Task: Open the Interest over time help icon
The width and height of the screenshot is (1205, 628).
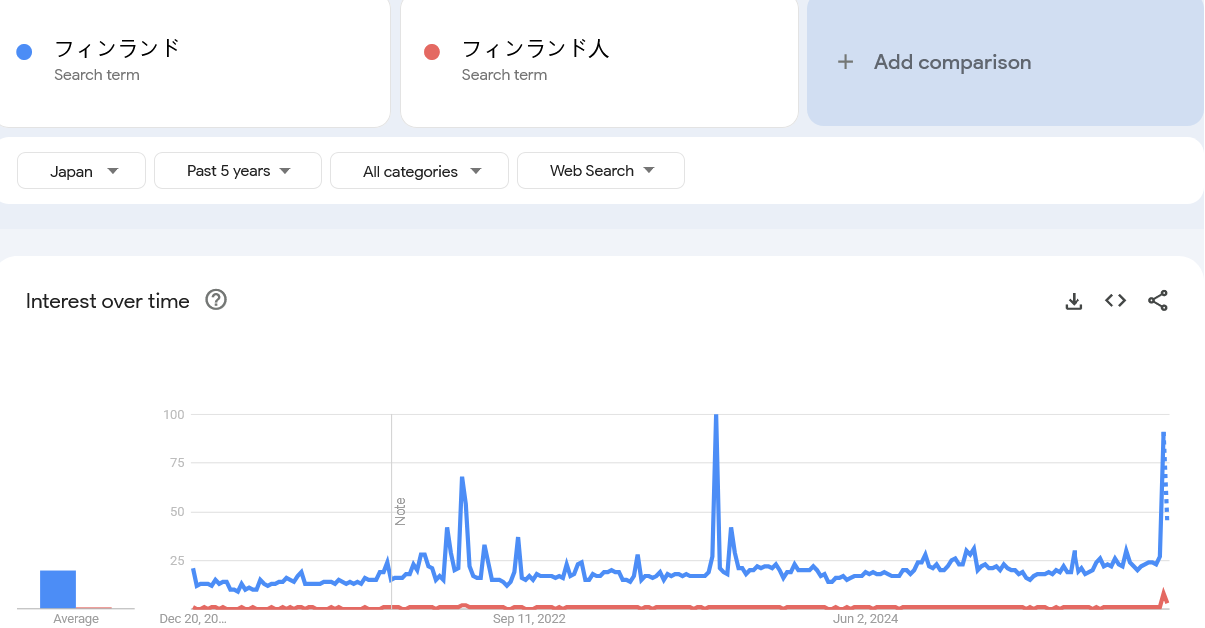Action: pyautogui.click(x=216, y=300)
